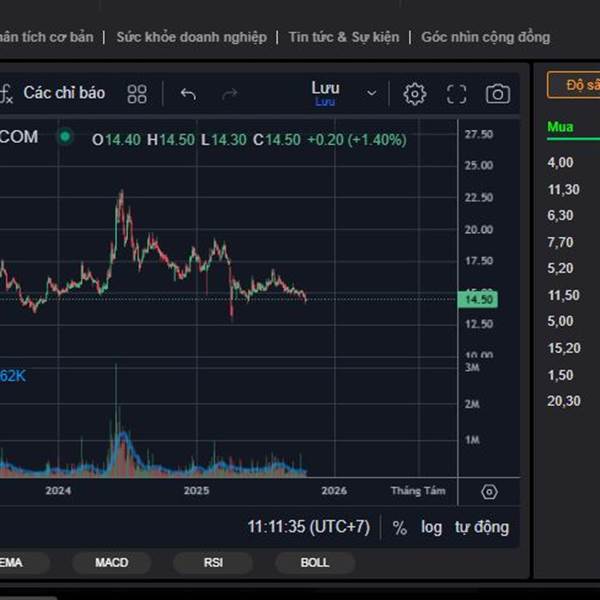This screenshot has width=600, height=600.
Task: Click current price label 14.50 on axis
Action: 478,299
